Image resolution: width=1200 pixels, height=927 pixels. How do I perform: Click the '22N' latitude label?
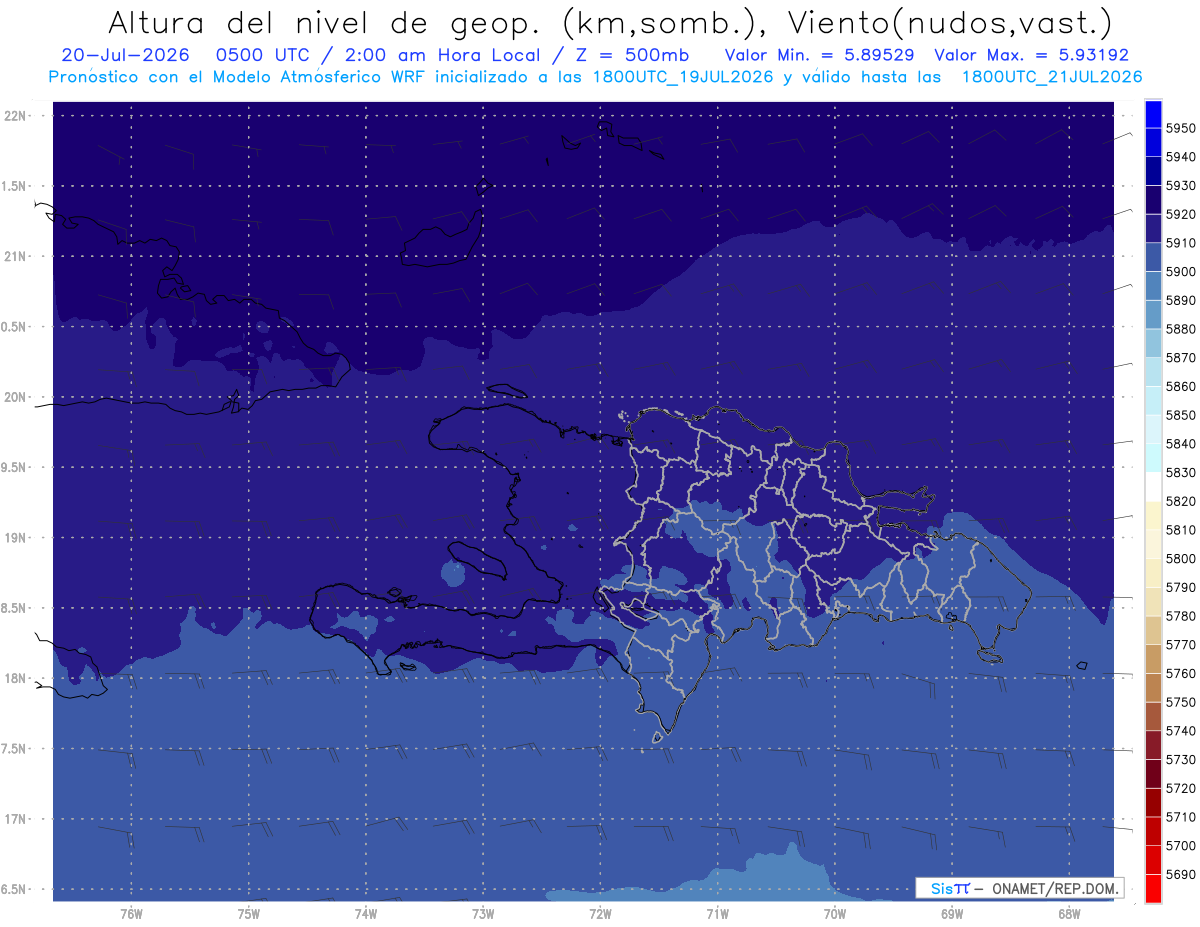16,115
